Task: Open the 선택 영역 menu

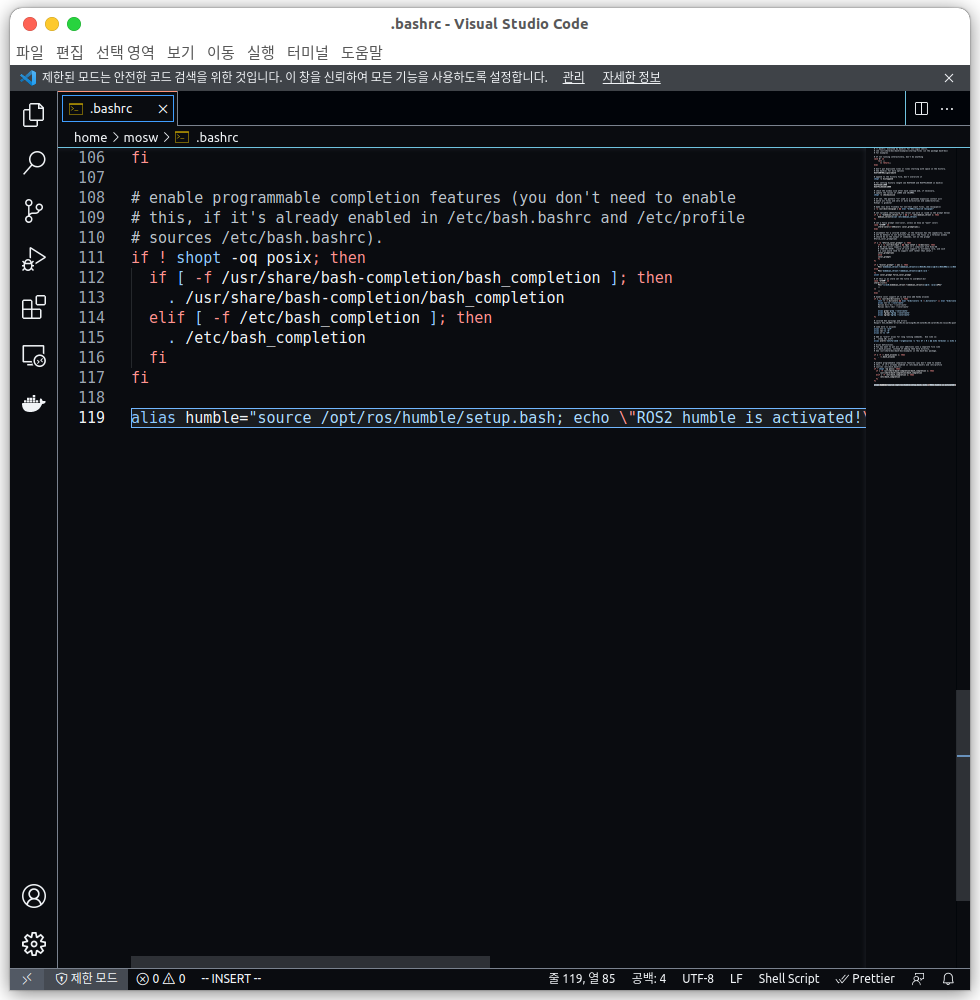Action: 125,52
